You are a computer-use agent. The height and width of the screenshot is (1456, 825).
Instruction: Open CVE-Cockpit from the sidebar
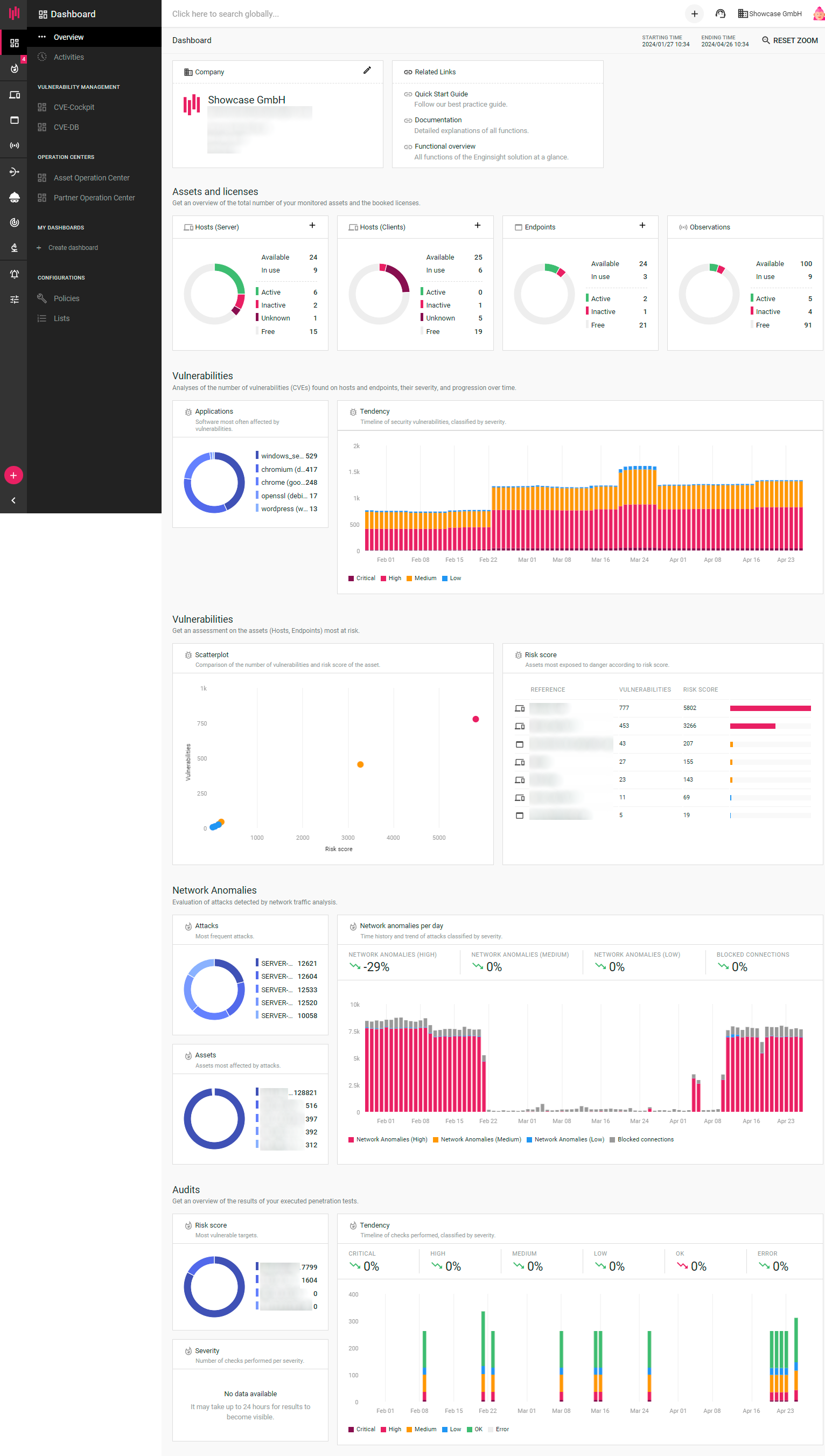pyautogui.click(x=74, y=107)
